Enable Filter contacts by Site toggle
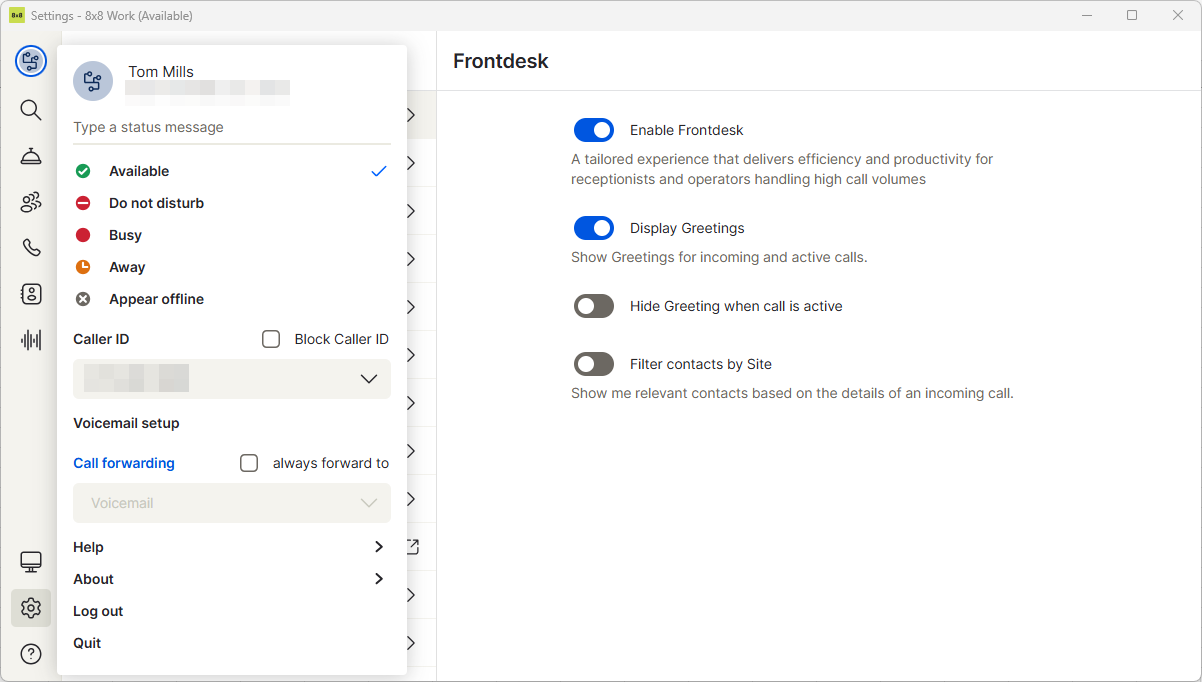This screenshot has height=682, width=1202. tap(594, 364)
